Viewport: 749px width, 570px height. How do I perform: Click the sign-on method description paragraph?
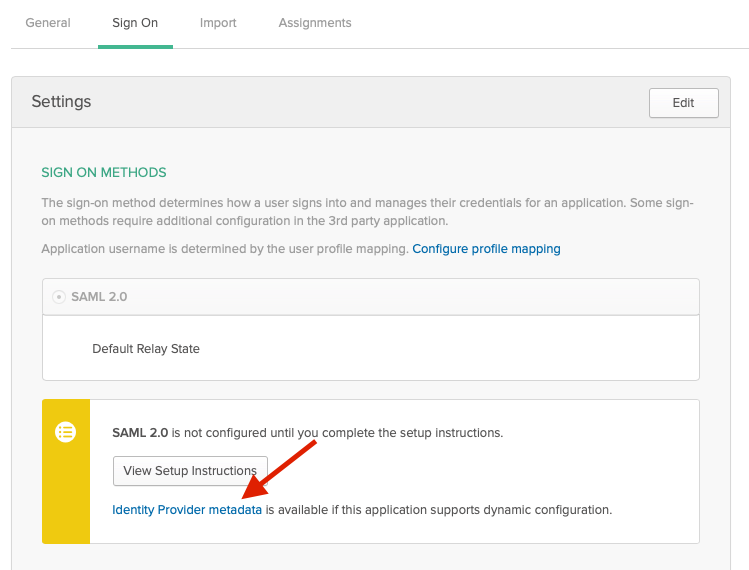pos(367,212)
